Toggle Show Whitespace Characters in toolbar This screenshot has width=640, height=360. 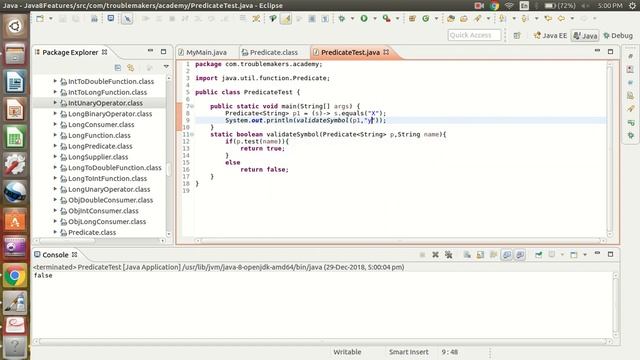325,19
